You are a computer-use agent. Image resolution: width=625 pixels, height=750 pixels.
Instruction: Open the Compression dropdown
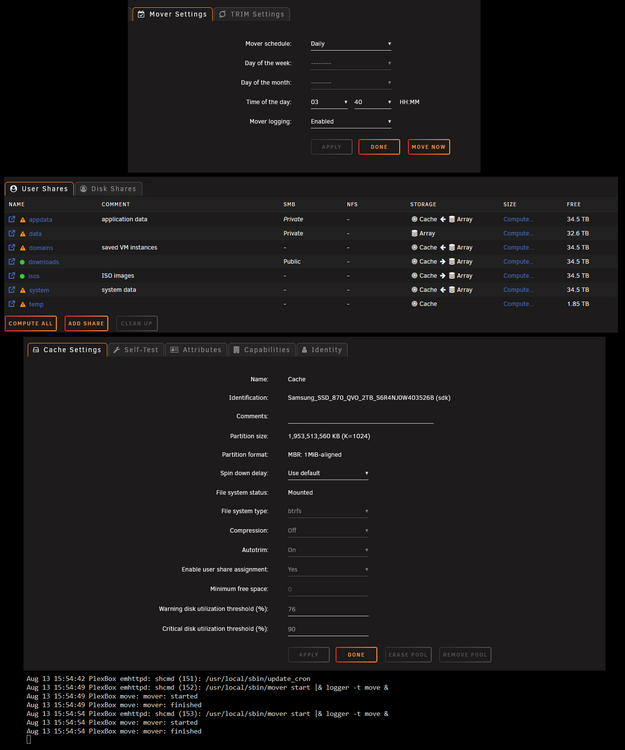[328, 531]
